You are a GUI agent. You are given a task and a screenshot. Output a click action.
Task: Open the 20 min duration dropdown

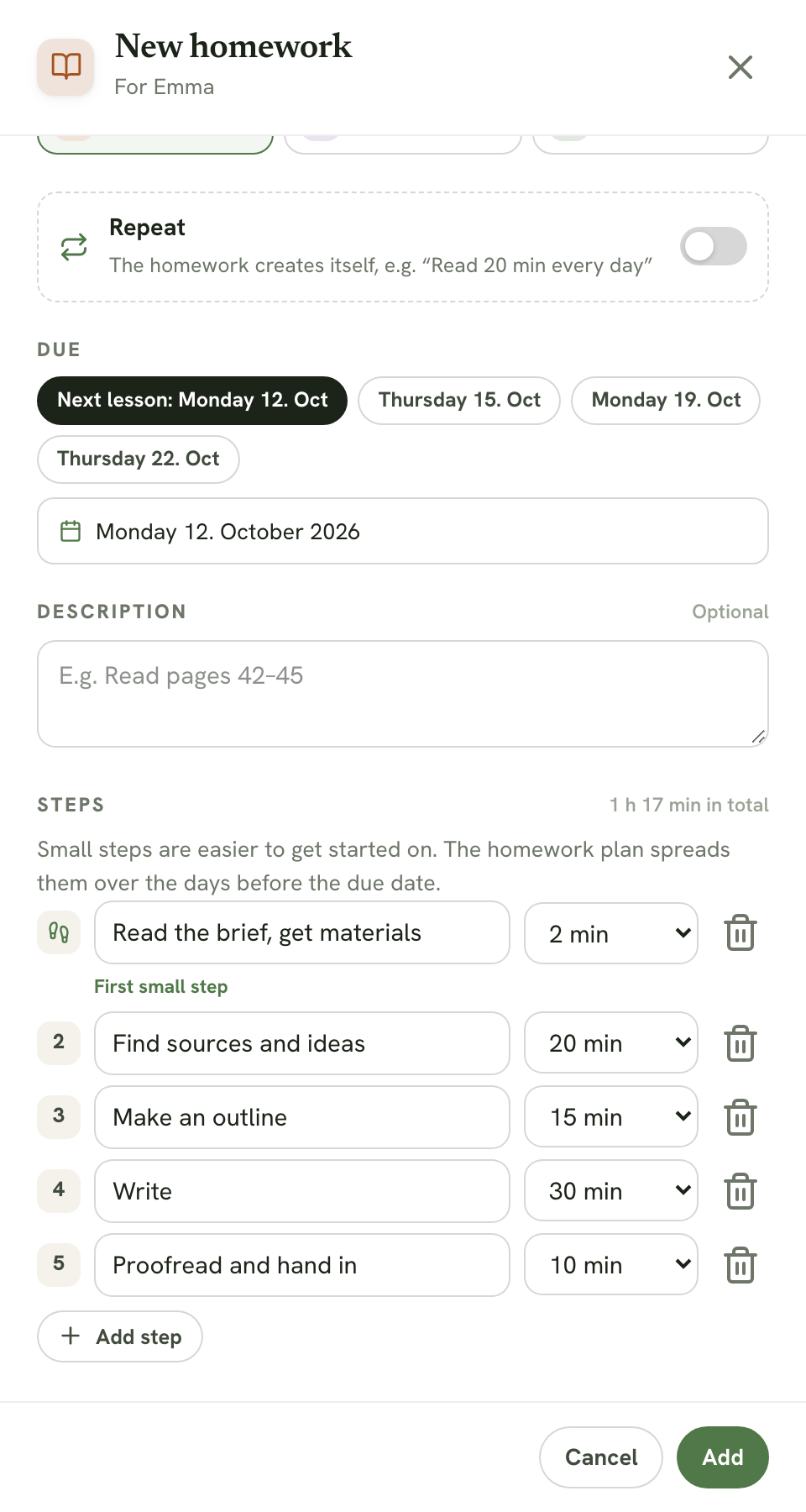(x=611, y=1043)
